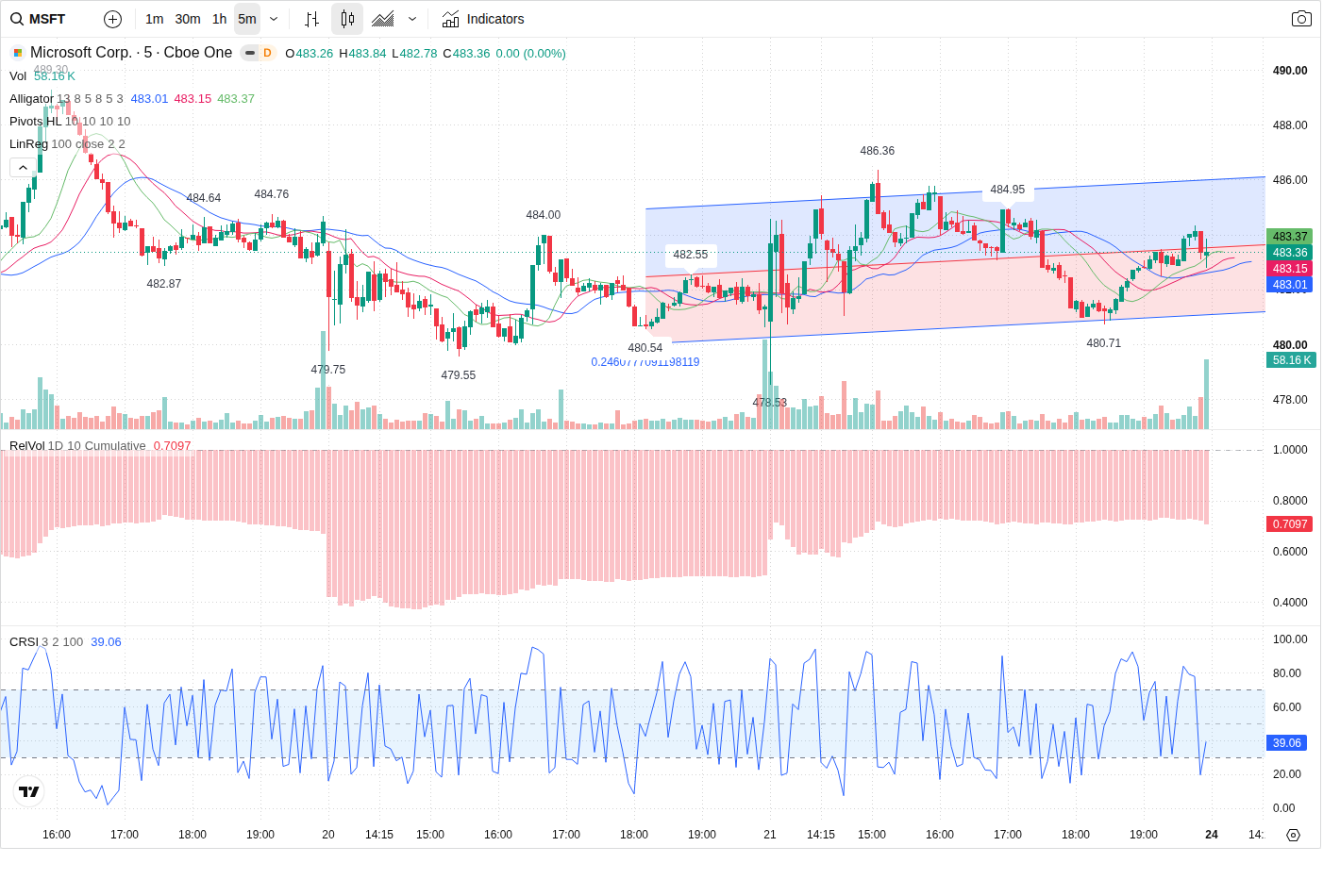Select the 1m timeframe
The width and height of the screenshot is (1340, 896).
[x=155, y=19]
